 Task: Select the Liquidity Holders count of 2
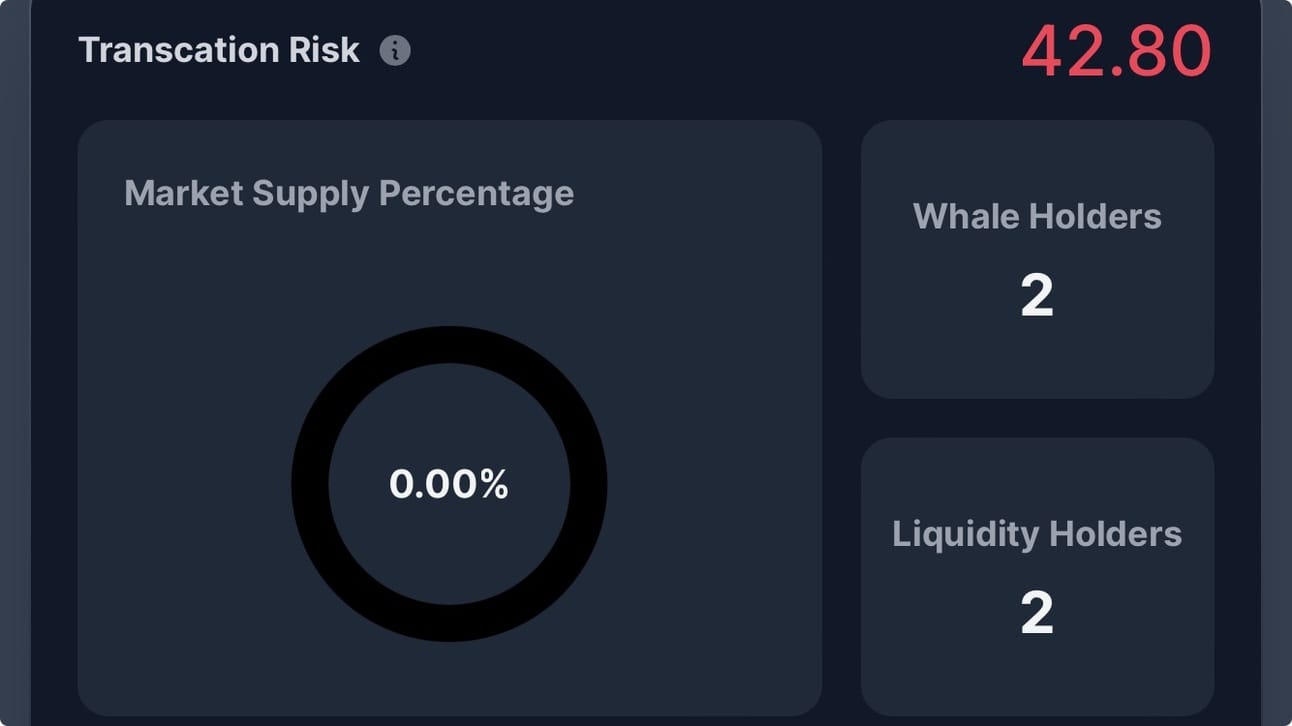click(1037, 613)
